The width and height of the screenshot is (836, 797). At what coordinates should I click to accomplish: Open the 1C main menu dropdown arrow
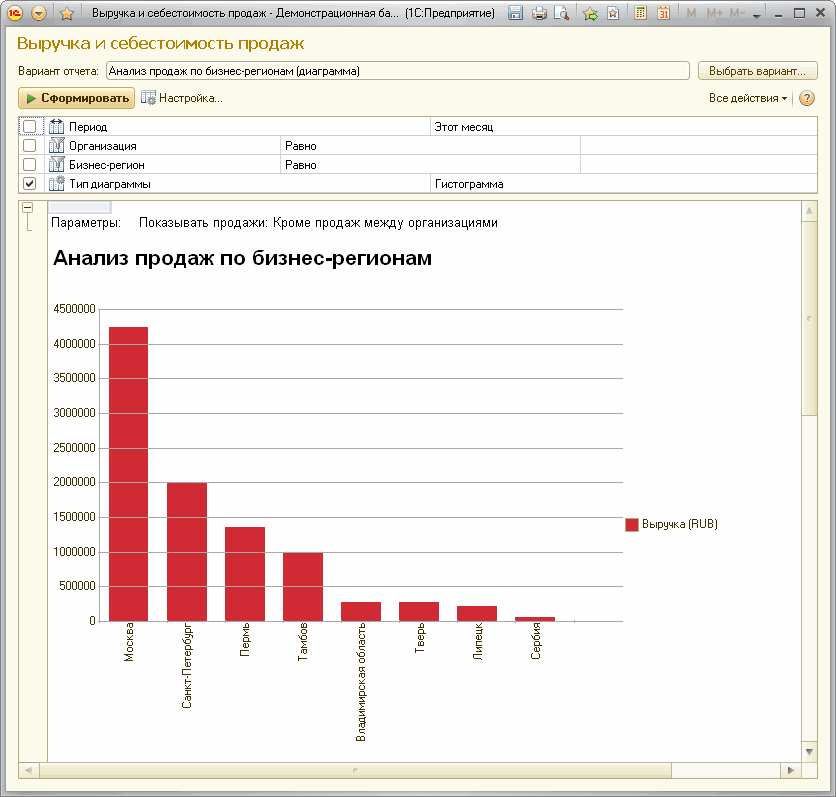coord(38,14)
